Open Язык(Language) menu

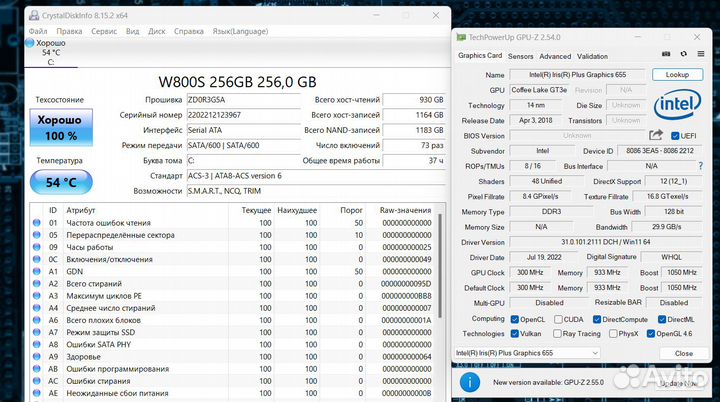(240, 31)
